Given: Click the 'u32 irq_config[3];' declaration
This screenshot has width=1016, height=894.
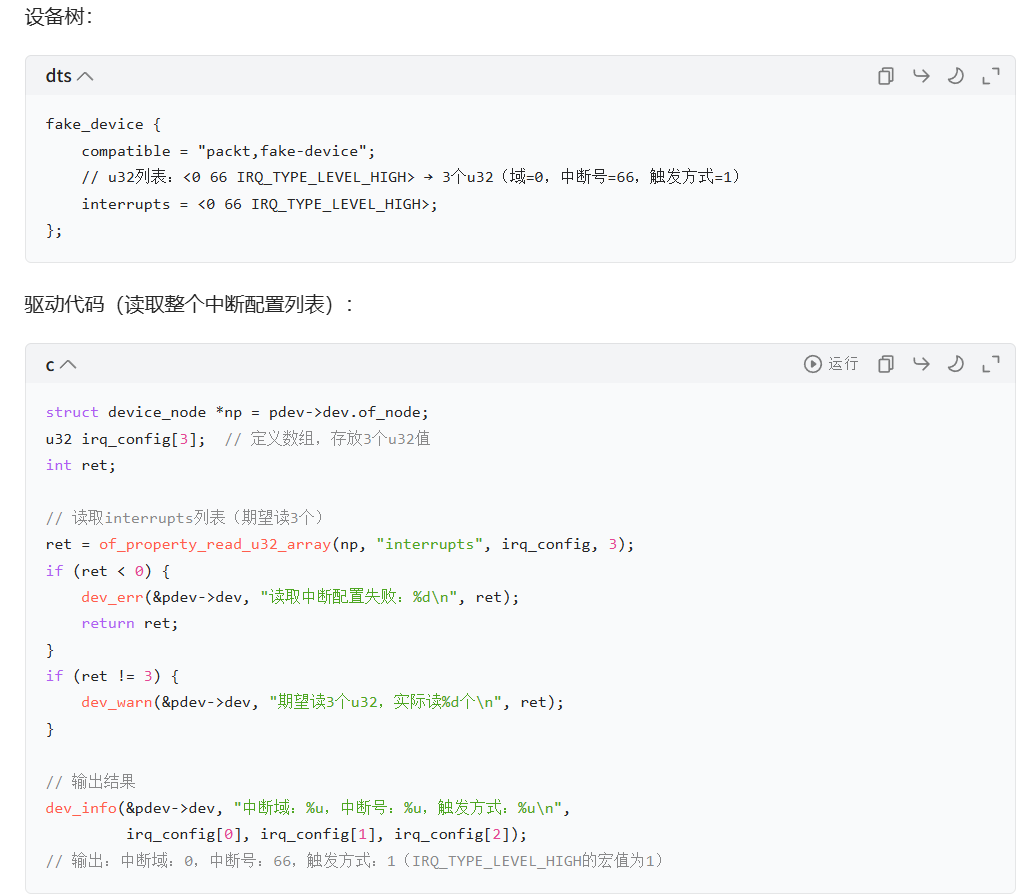Looking at the screenshot, I should coord(125,439).
